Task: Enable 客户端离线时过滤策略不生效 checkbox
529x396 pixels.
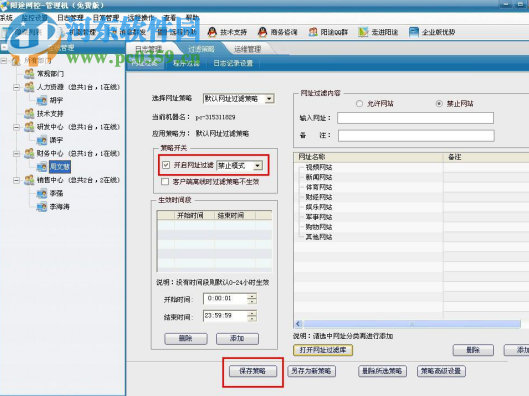Action: pyautogui.click(x=165, y=182)
